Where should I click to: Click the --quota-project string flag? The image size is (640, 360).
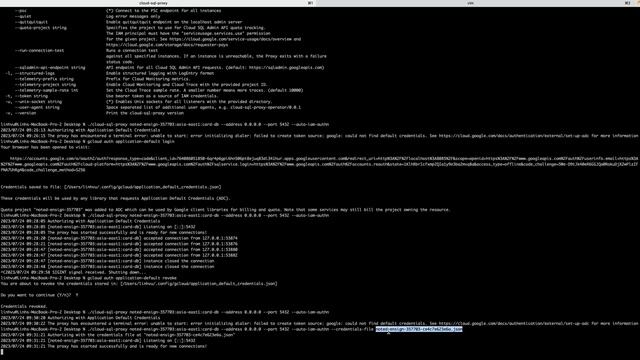pos(41,28)
